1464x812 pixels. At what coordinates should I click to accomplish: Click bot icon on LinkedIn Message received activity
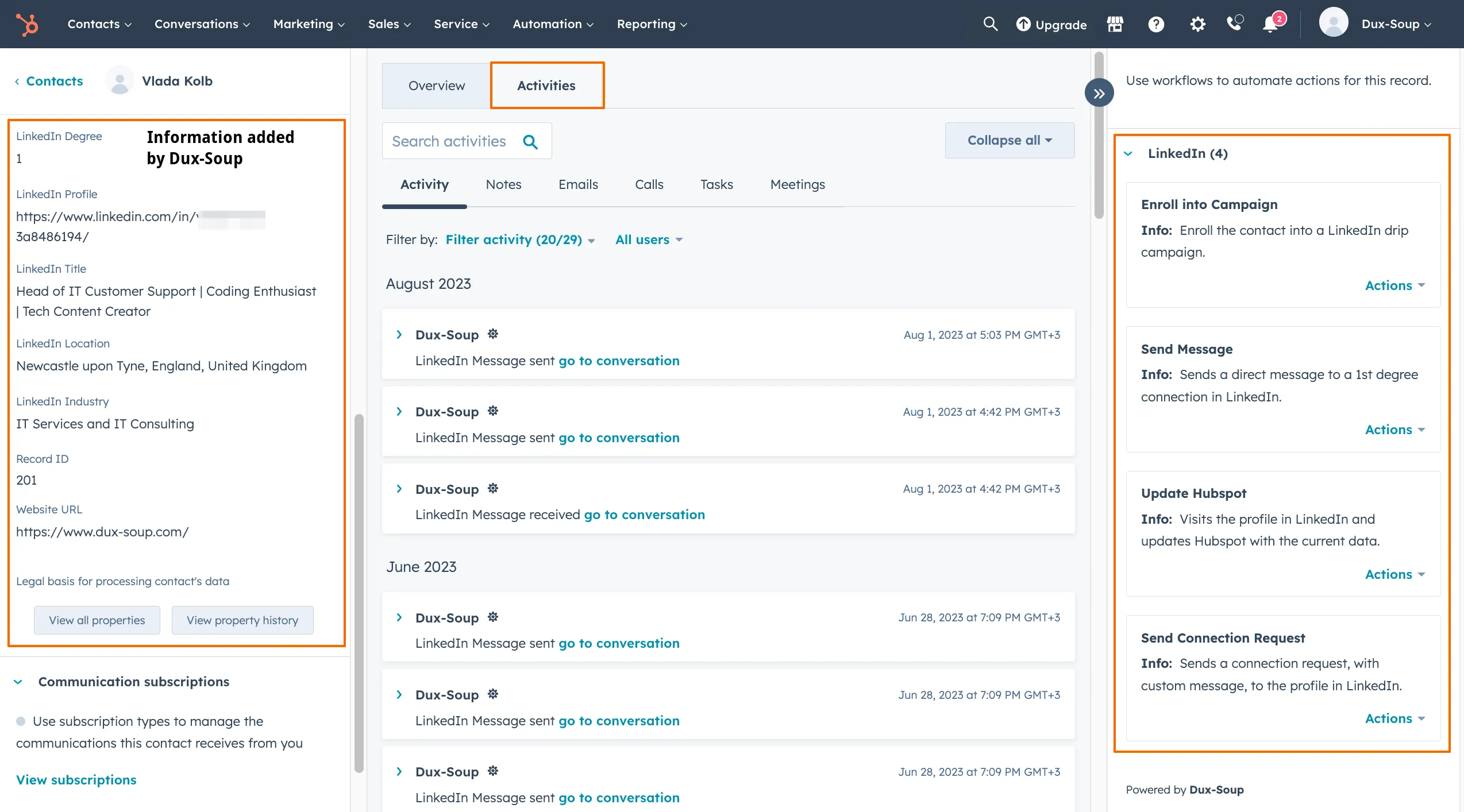tap(493, 488)
